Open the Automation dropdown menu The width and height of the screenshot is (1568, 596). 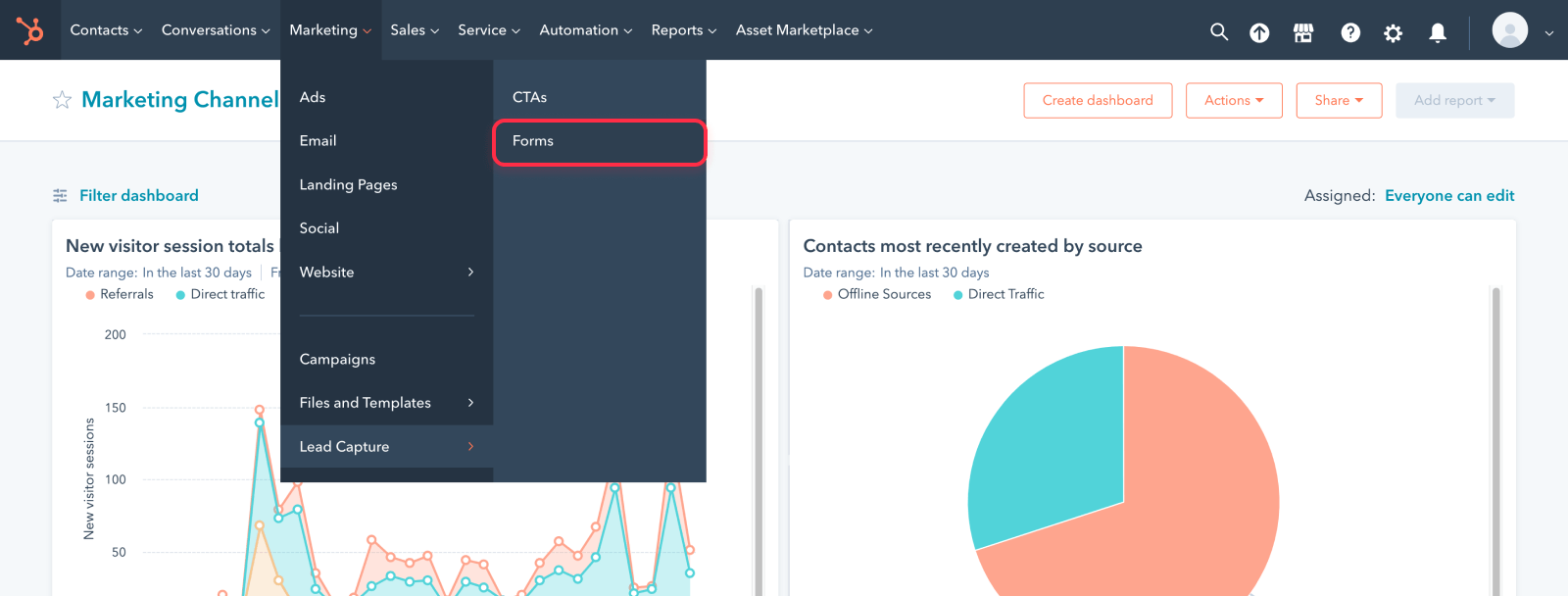pos(586,30)
